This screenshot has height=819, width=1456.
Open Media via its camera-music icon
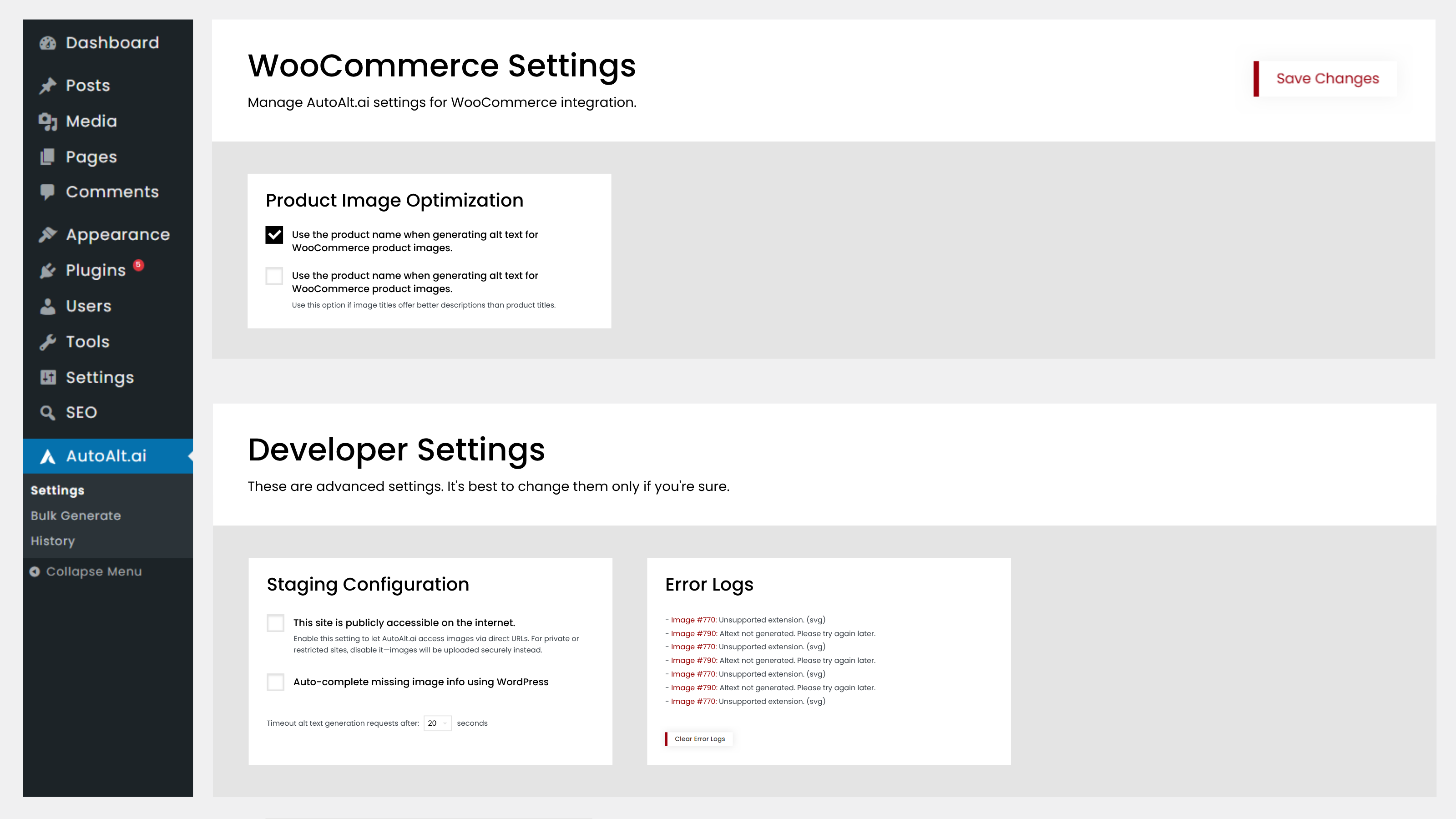(x=47, y=121)
